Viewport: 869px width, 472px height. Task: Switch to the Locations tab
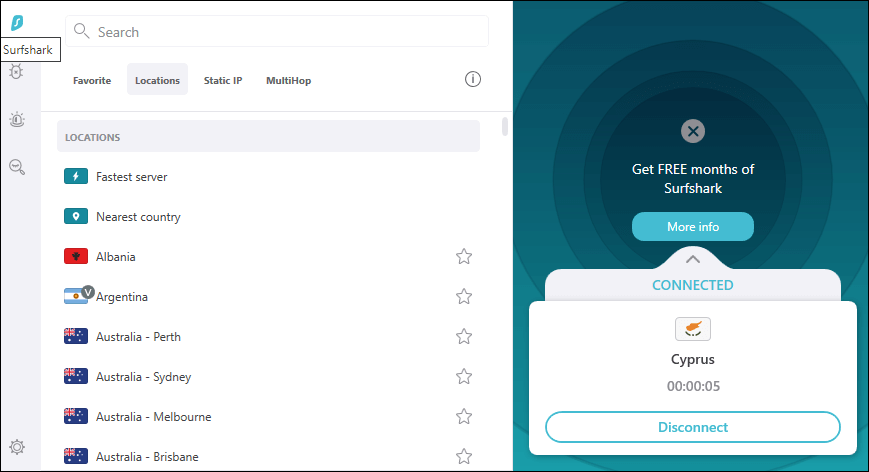(157, 80)
